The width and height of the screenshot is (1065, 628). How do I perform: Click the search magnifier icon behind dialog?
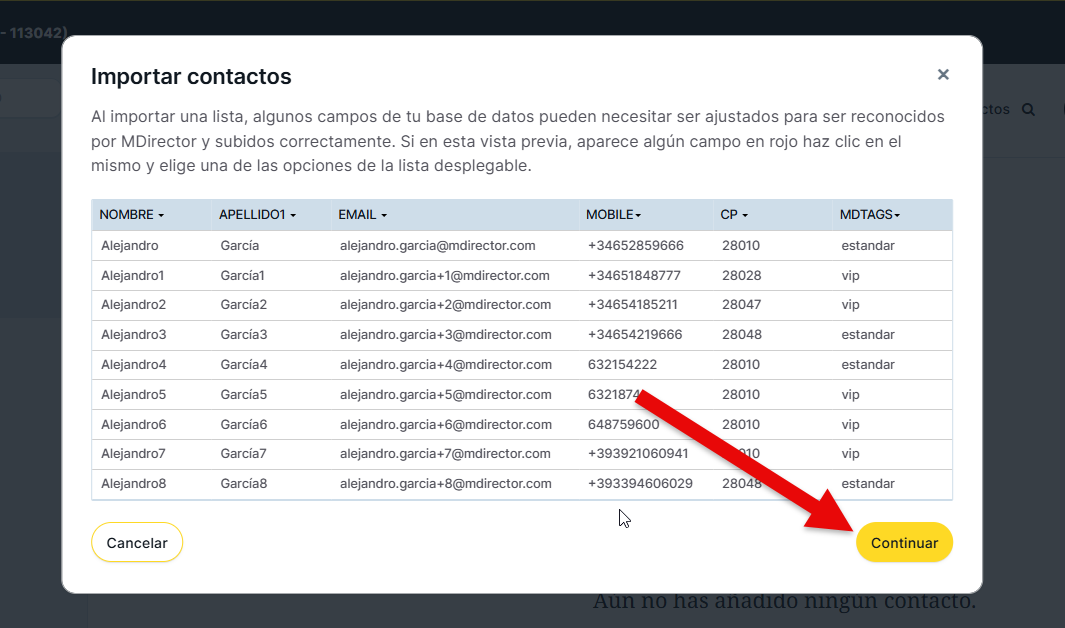click(1028, 110)
